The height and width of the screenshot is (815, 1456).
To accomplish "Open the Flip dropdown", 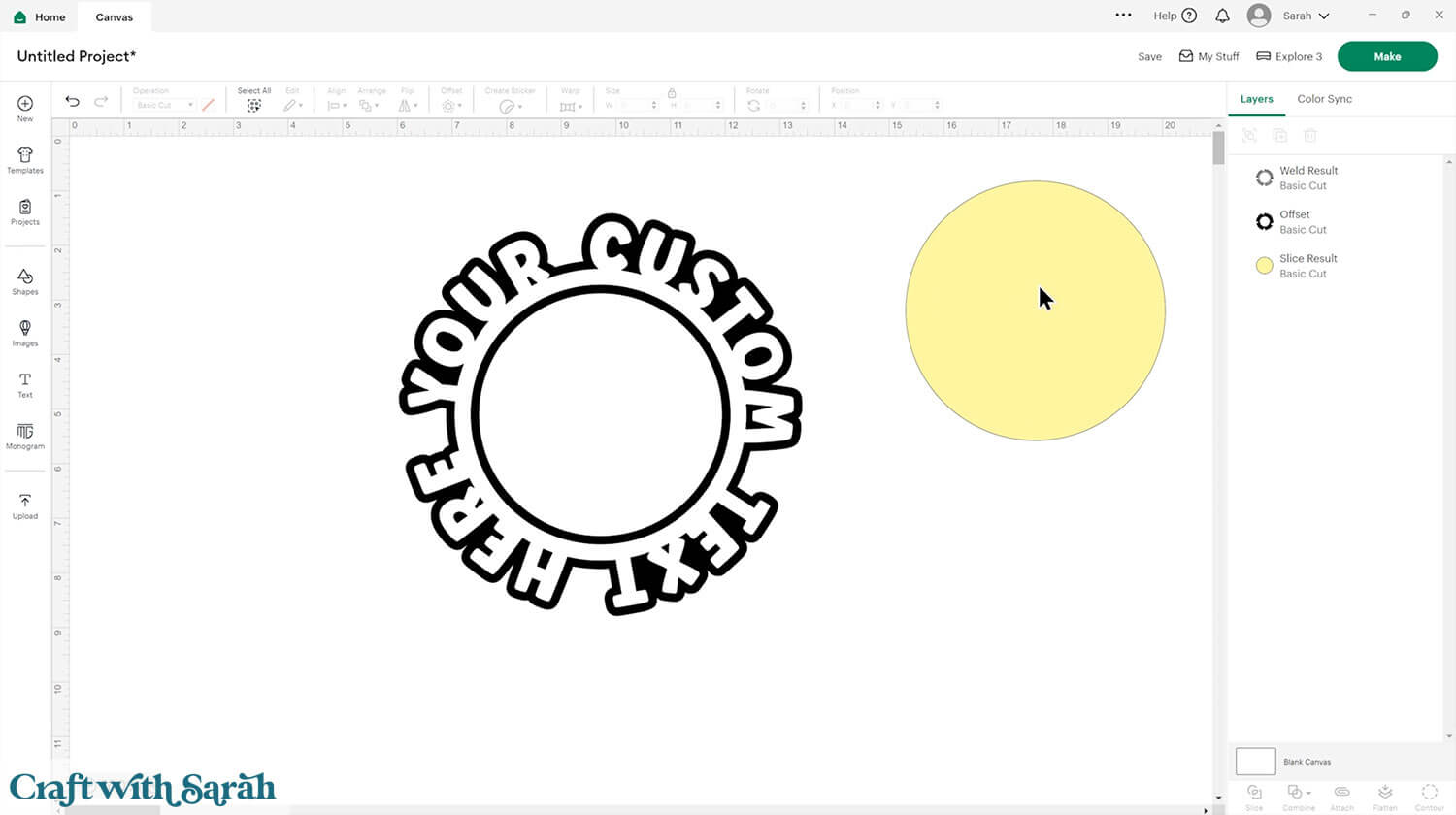I will coord(408,105).
